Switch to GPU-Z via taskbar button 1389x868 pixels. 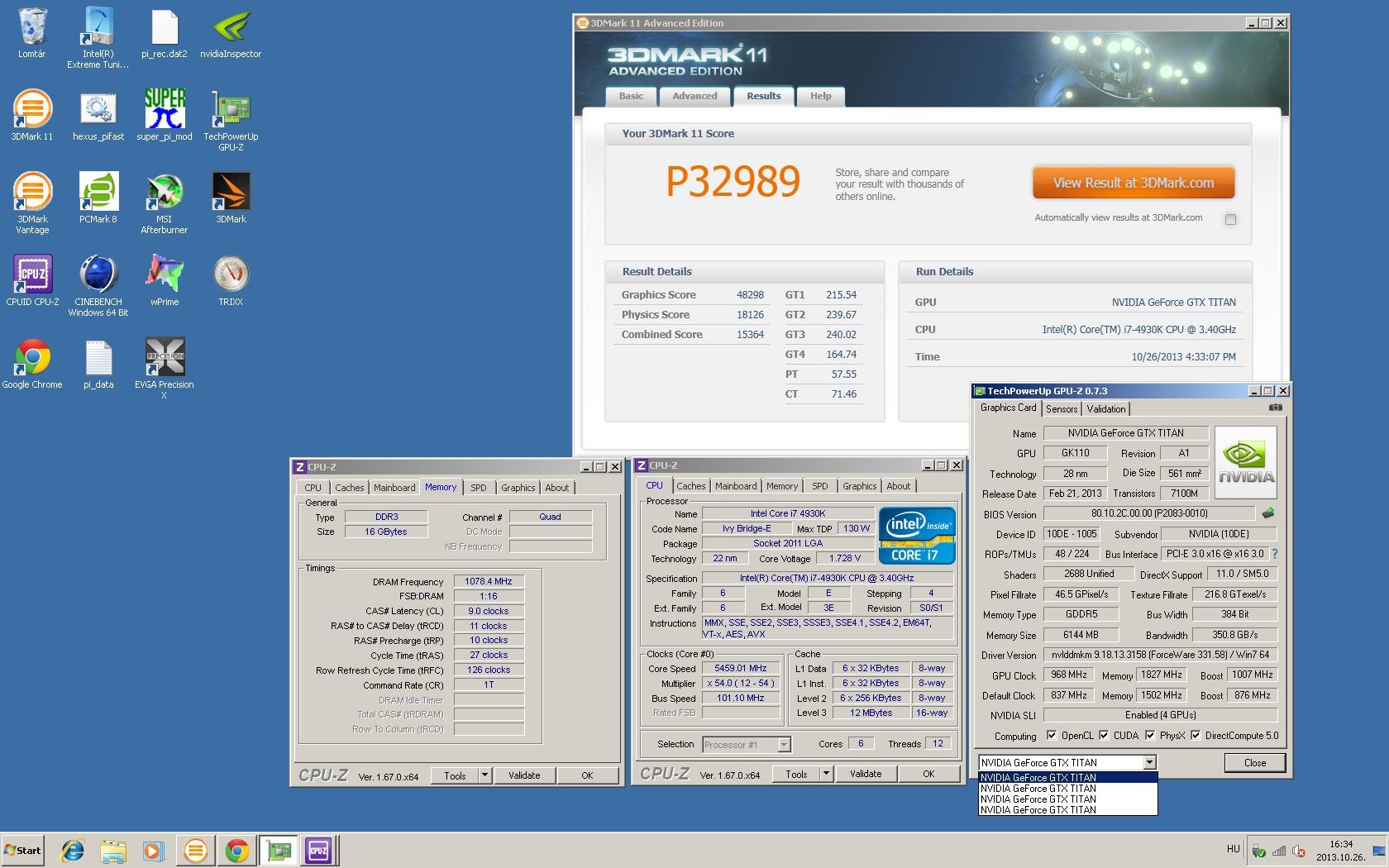tap(279, 850)
